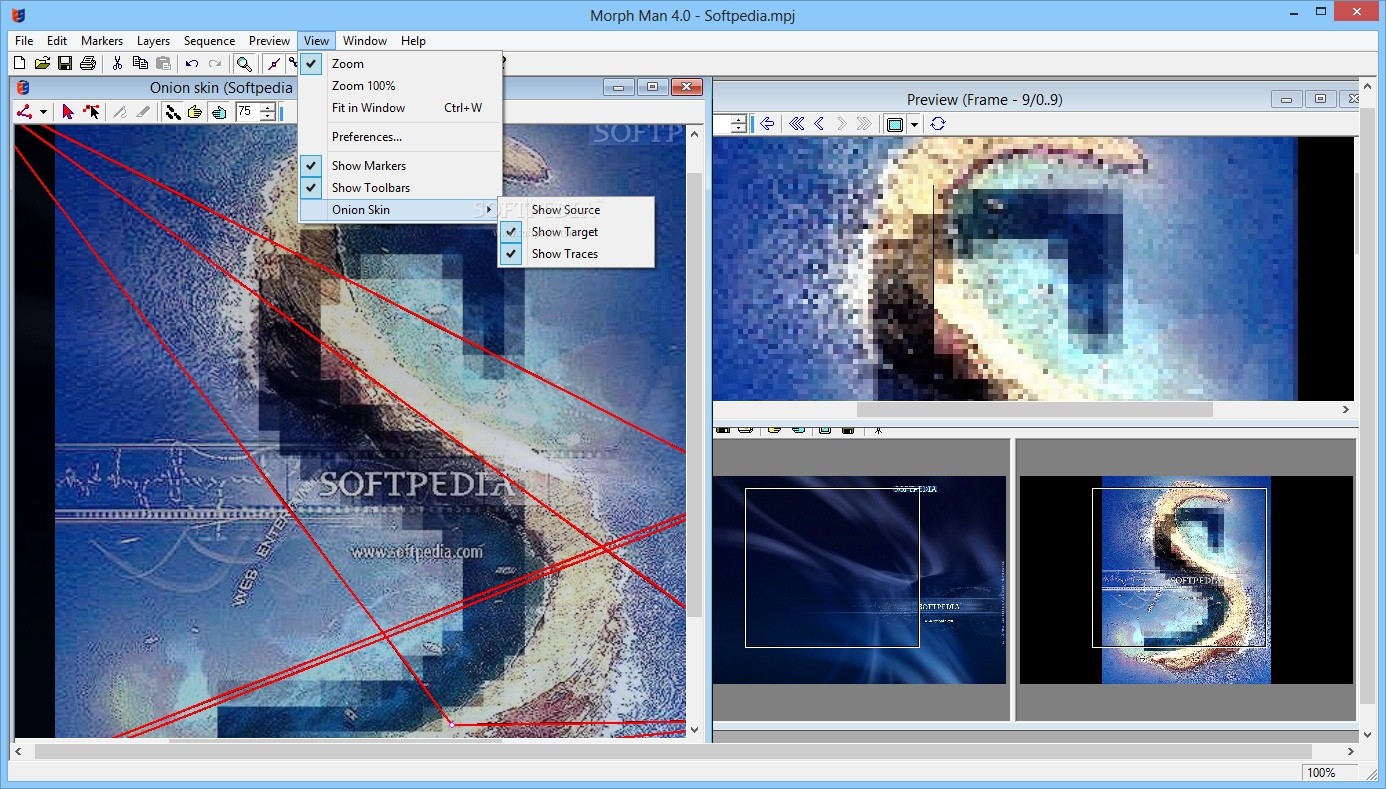Open the Help menu
The width and height of the screenshot is (1386, 789).
[413, 41]
